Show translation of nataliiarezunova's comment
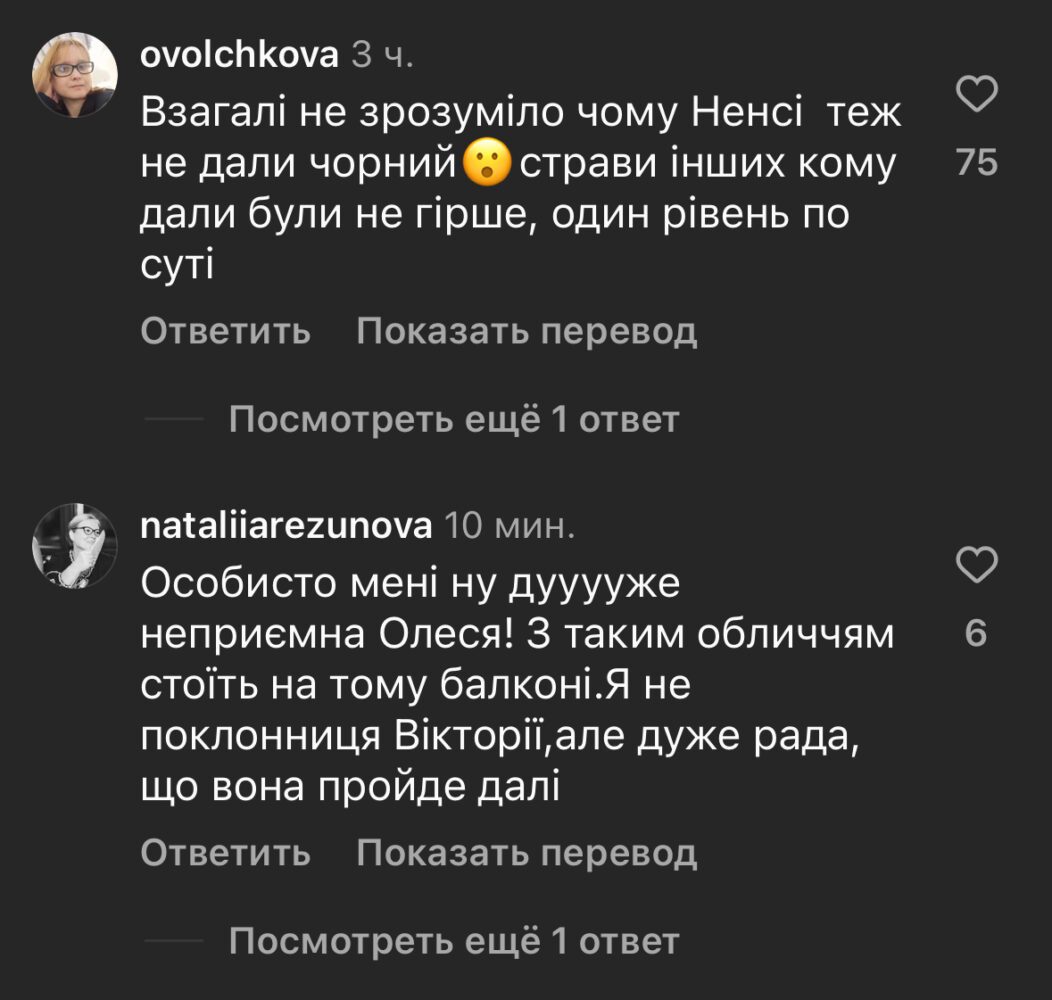 526,853
